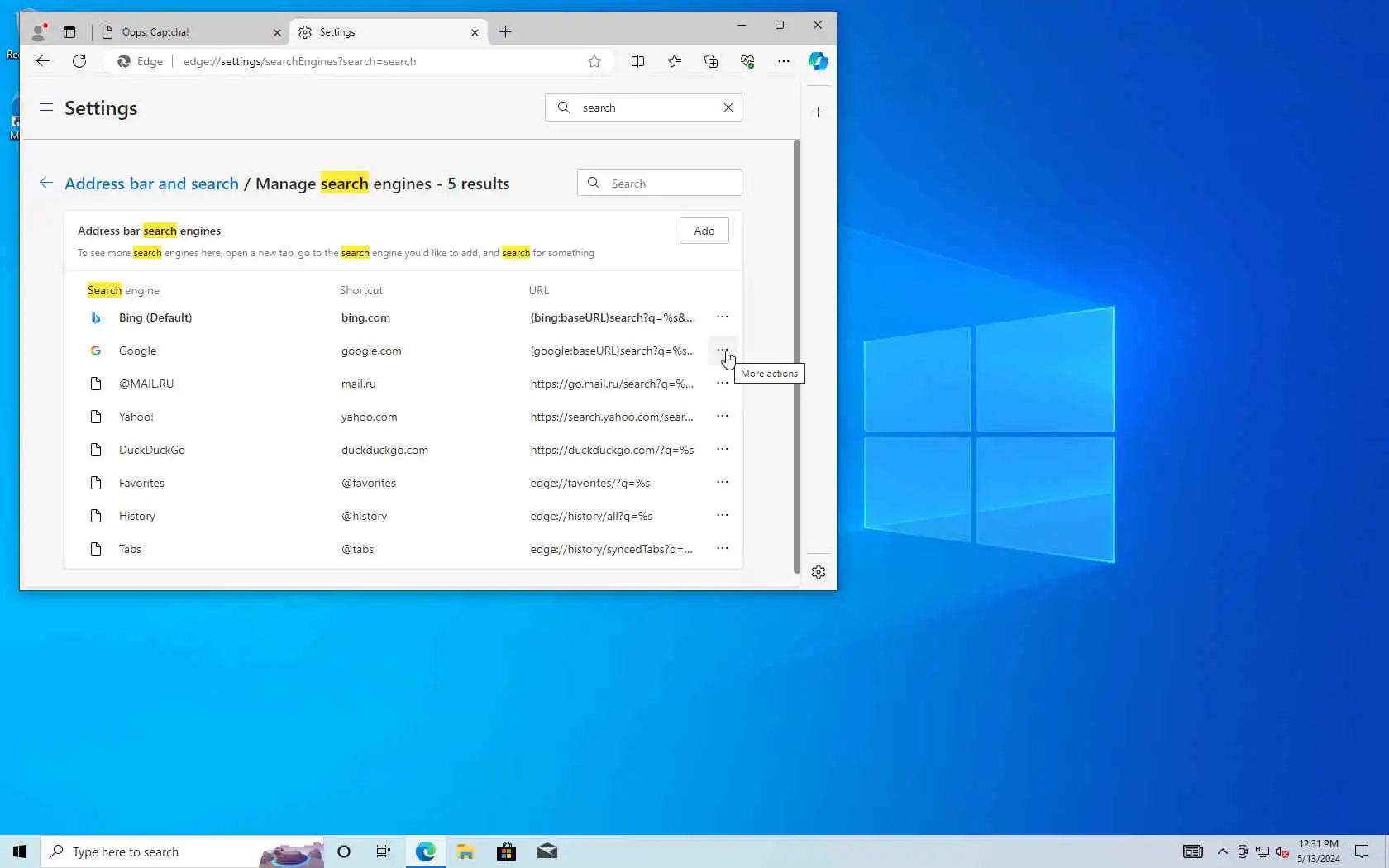This screenshot has width=1389, height=868.
Task: Select the DuckDuckGo engine name
Action: pyautogui.click(x=152, y=450)
